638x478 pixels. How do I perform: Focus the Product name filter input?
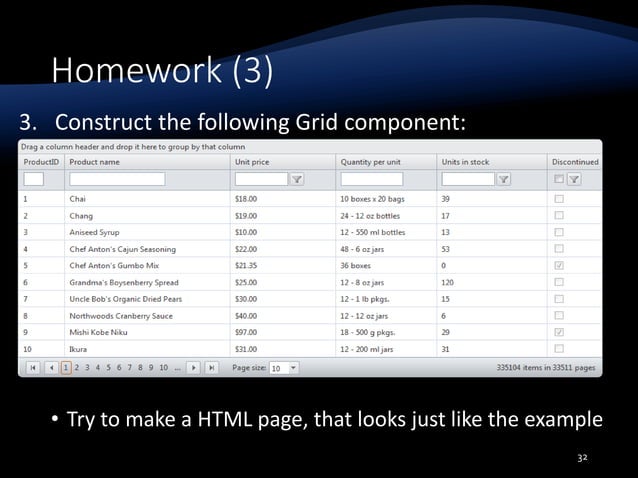click(x=117, y=179)
